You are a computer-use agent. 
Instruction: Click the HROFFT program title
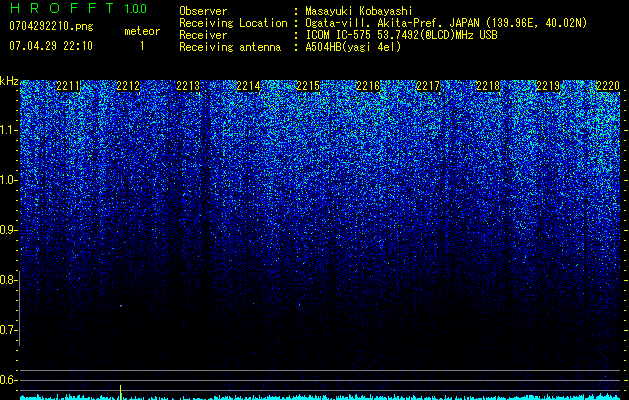(x=63, y=8)
